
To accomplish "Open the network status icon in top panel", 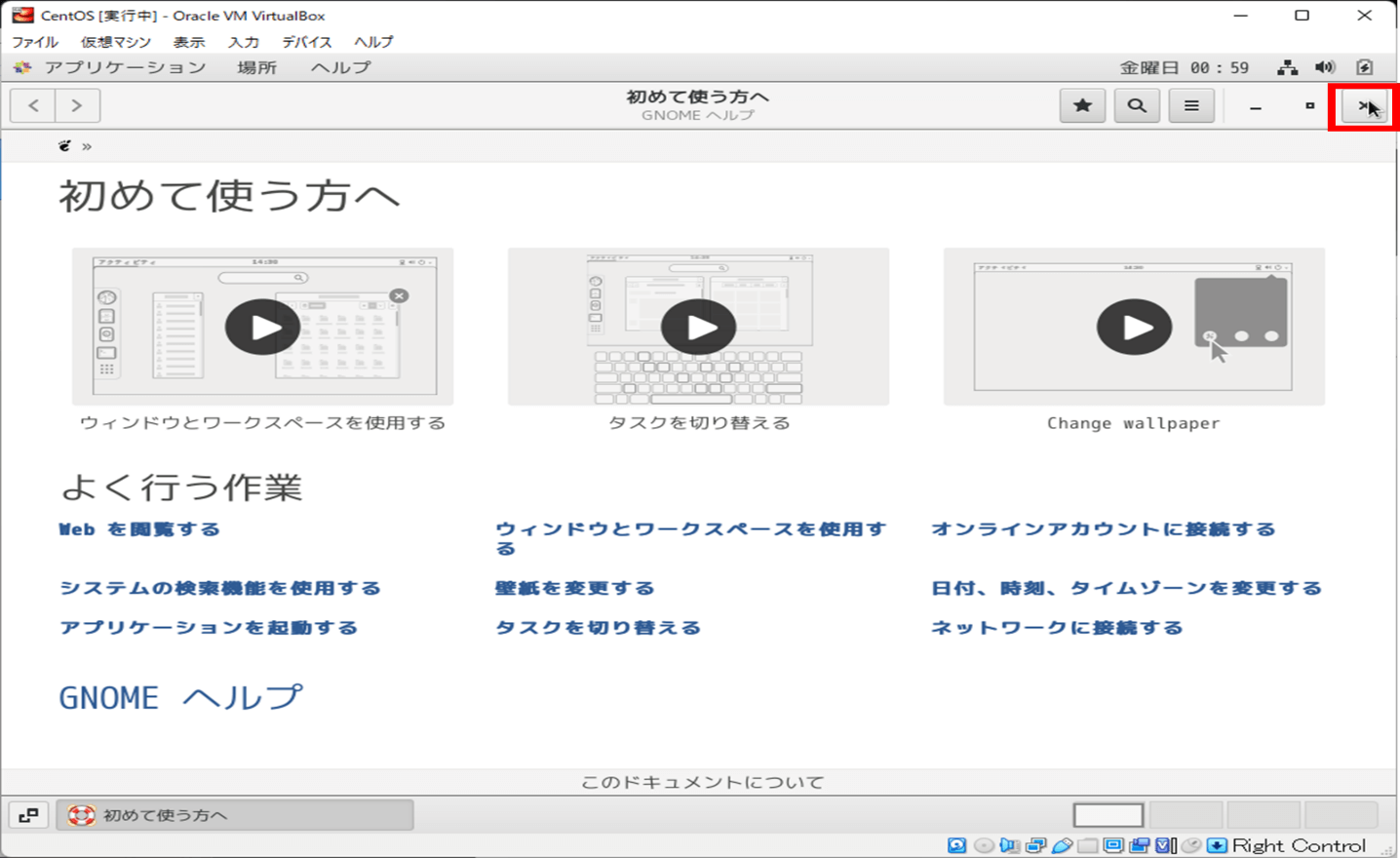I will click(1288, 67).
